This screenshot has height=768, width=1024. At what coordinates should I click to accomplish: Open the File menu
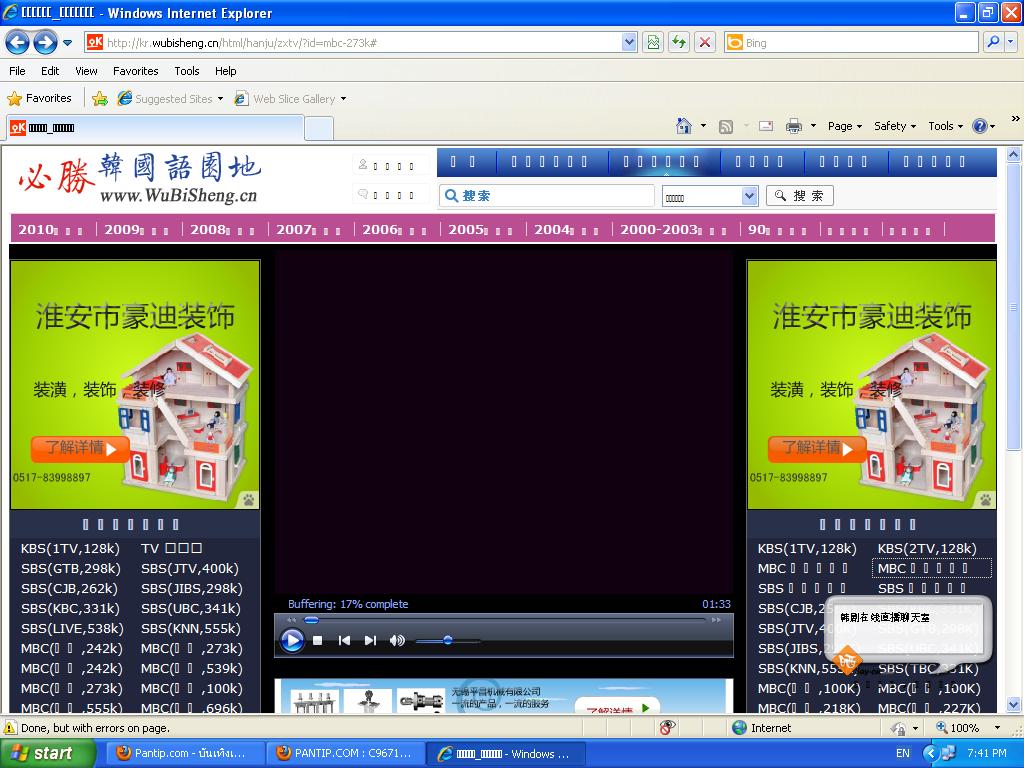tap(18, 71)
